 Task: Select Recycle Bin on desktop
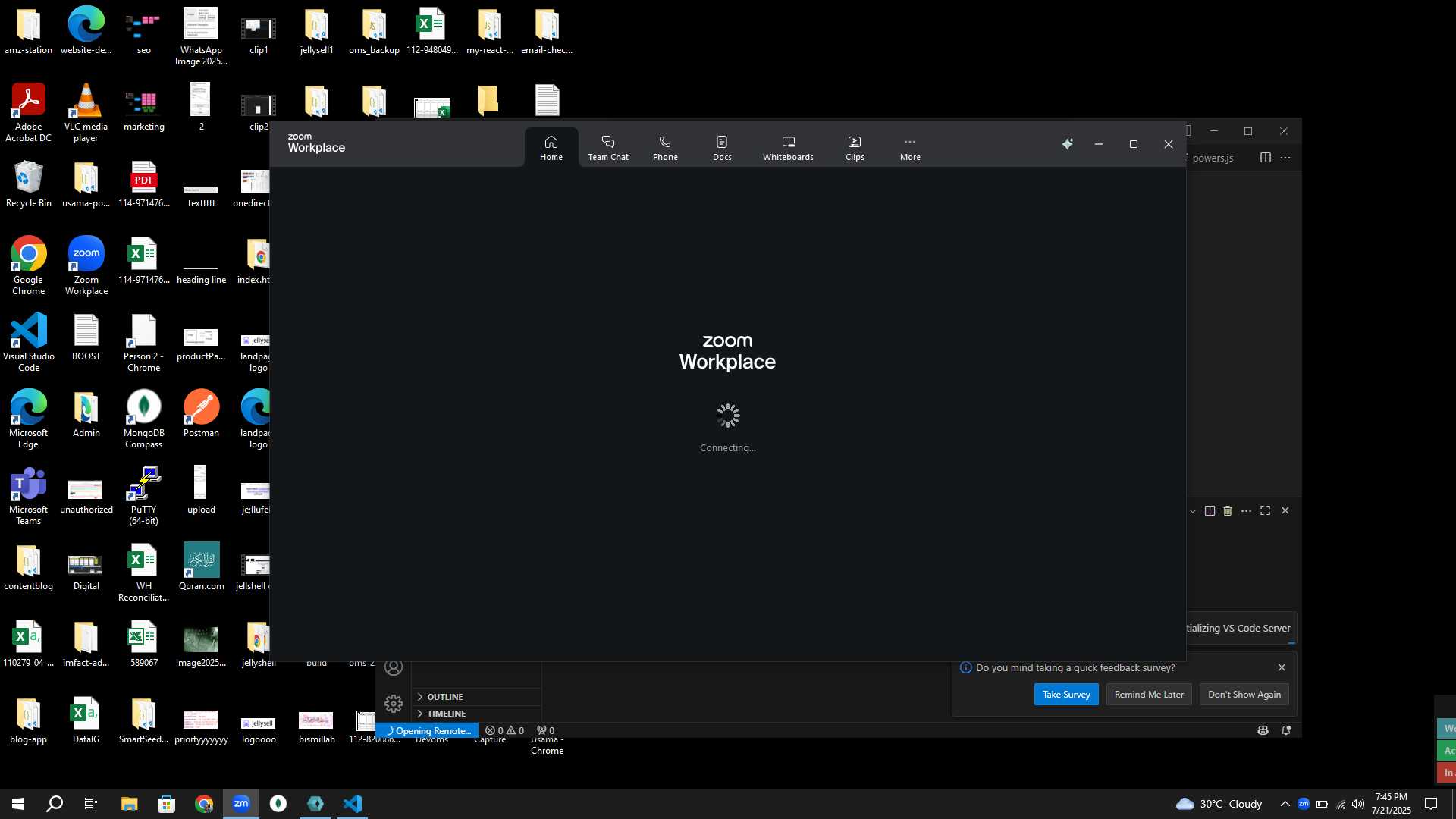tap(29, 184)
